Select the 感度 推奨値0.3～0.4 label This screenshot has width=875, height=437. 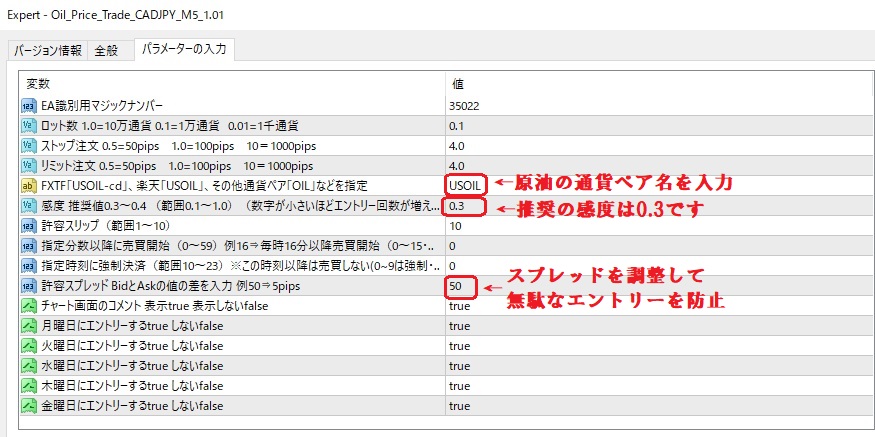(x=240, y=206)
